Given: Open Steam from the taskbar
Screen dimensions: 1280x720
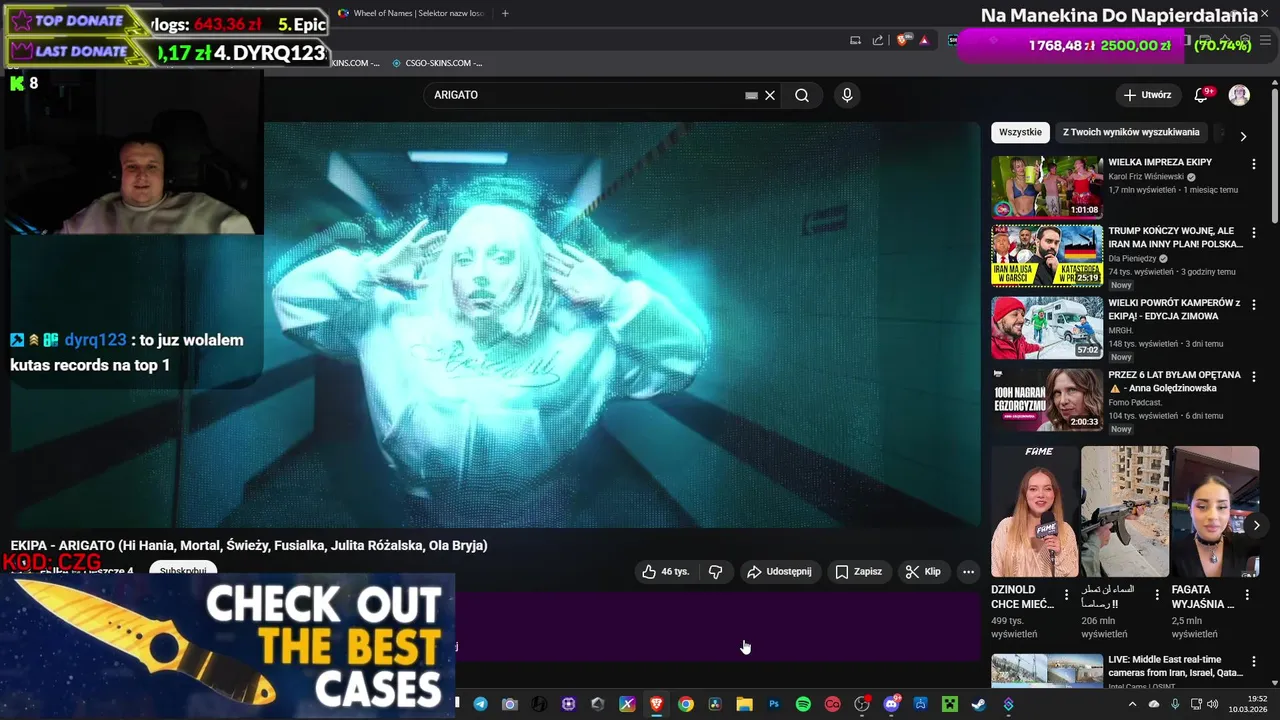Looking at the screenshot, I should pos(978,704).
